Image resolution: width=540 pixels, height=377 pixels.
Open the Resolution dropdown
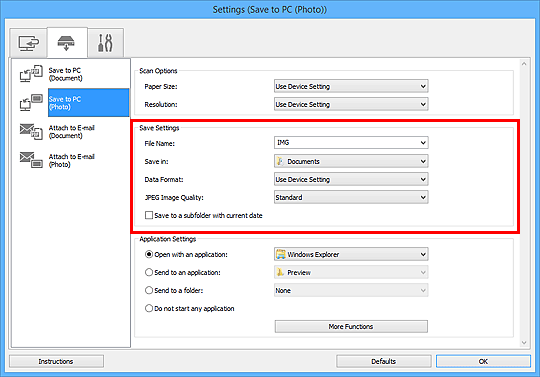coord(351,104)
